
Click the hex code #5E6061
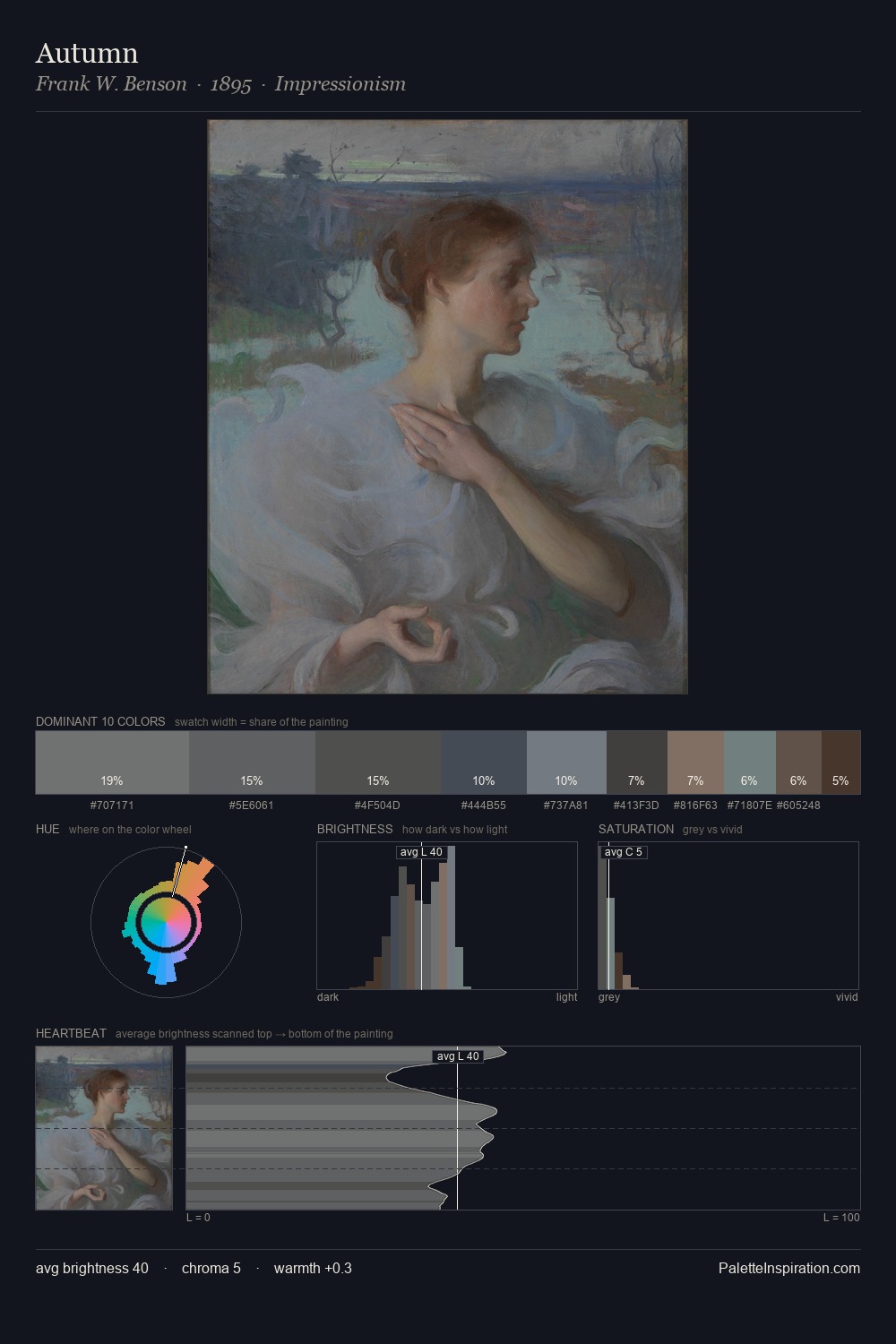tap(252, 806)
